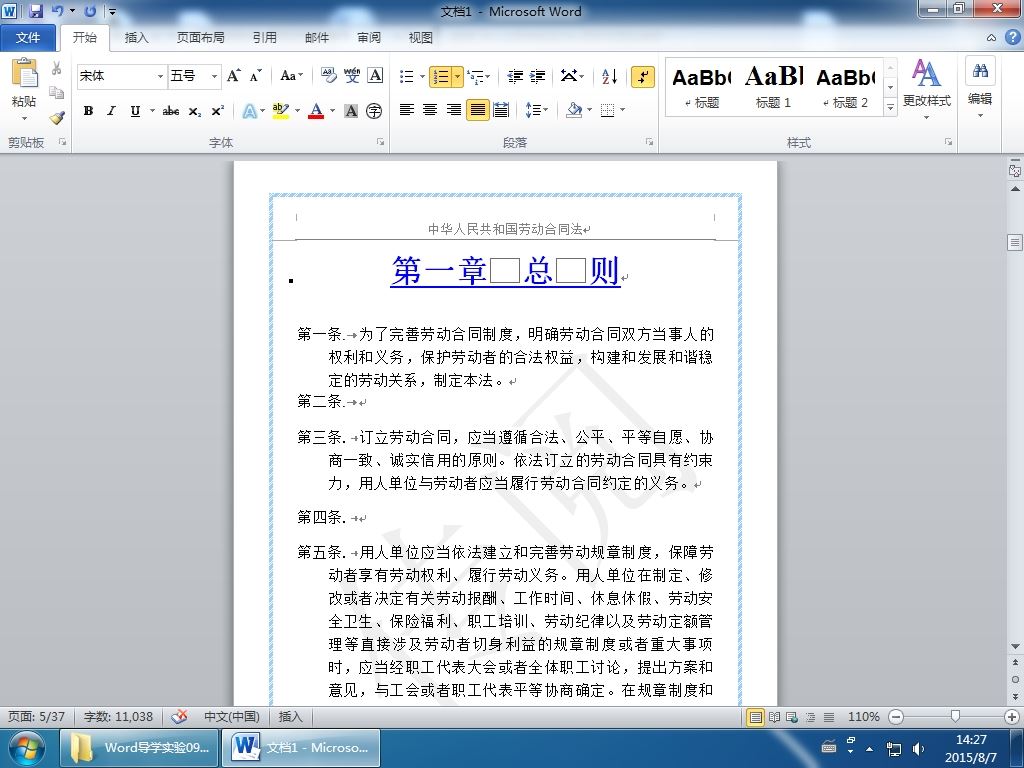Viewport: 1024px width, 768px height.
Task: Undo the last action in Quick Access
Action: click(x=57, y=11)
